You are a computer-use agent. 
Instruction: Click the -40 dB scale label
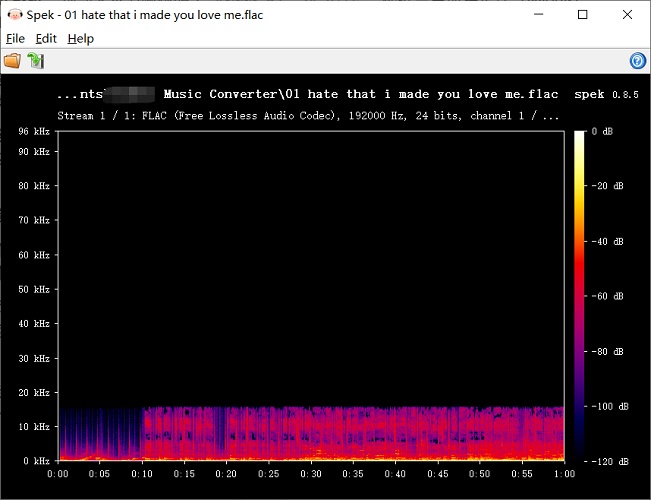point(607,241)
